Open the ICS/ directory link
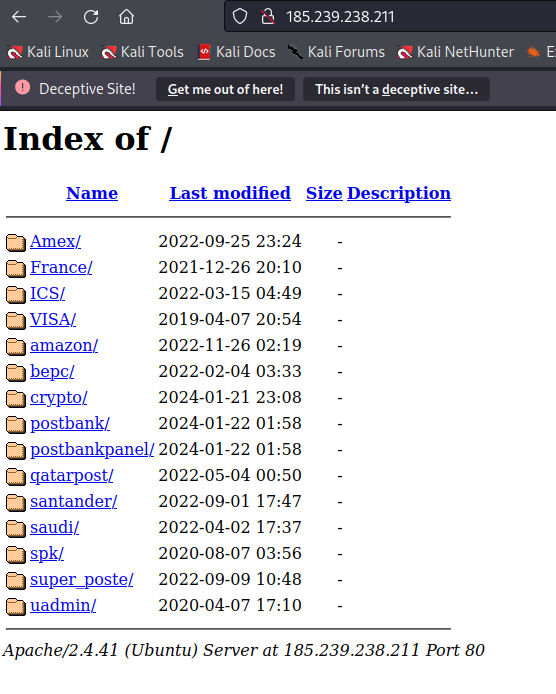The width and height of the screenshot is (556, 694). pos(47,293)
